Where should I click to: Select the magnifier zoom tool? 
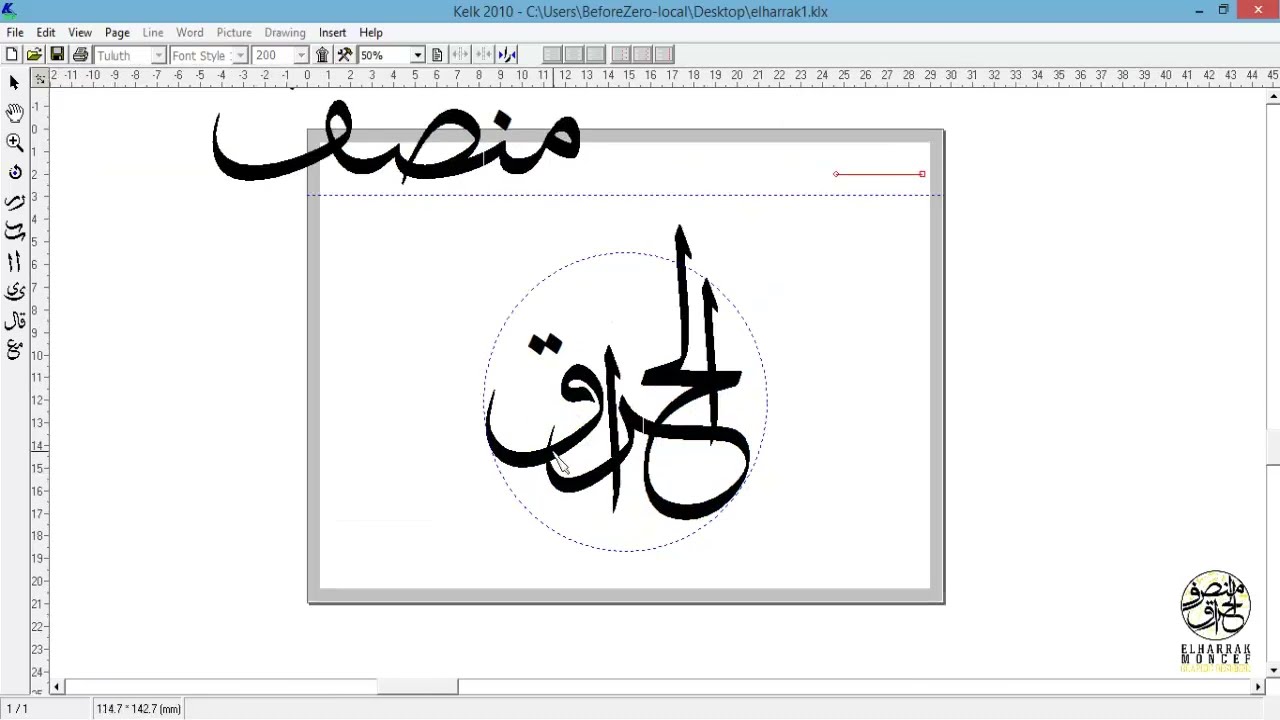point(14,143)
